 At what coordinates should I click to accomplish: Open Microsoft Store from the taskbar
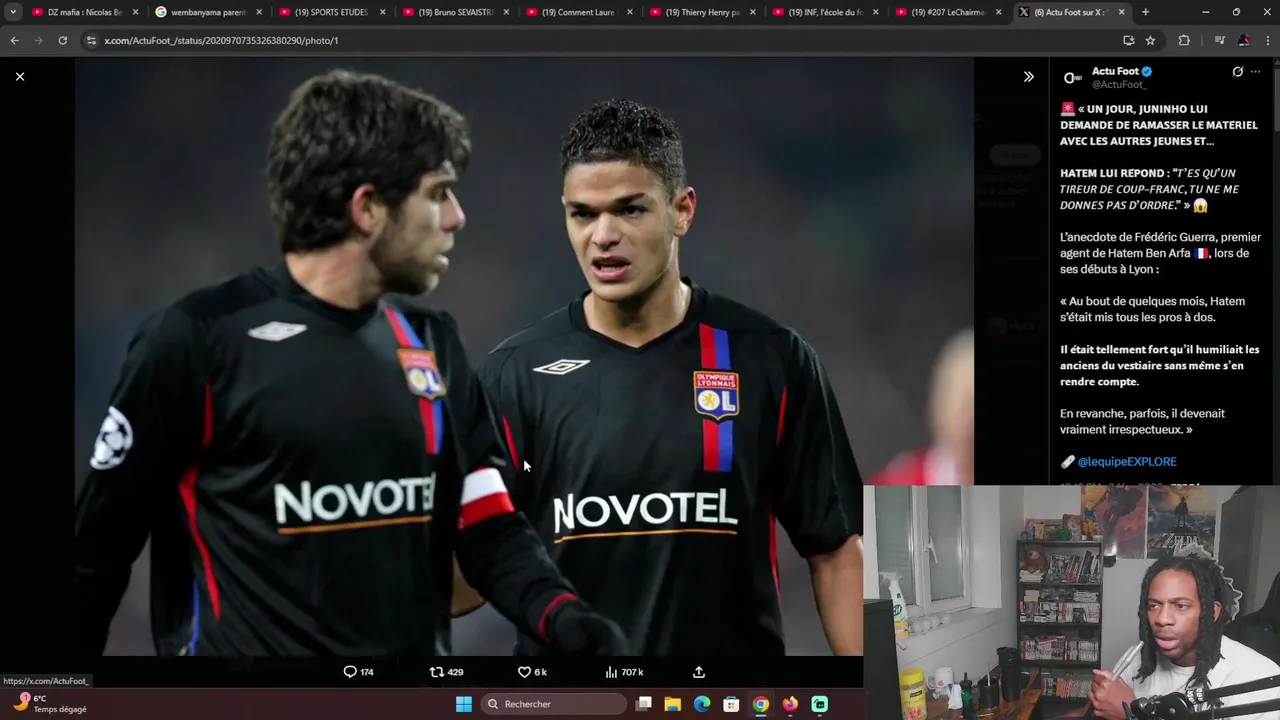[x=731, y=704]
